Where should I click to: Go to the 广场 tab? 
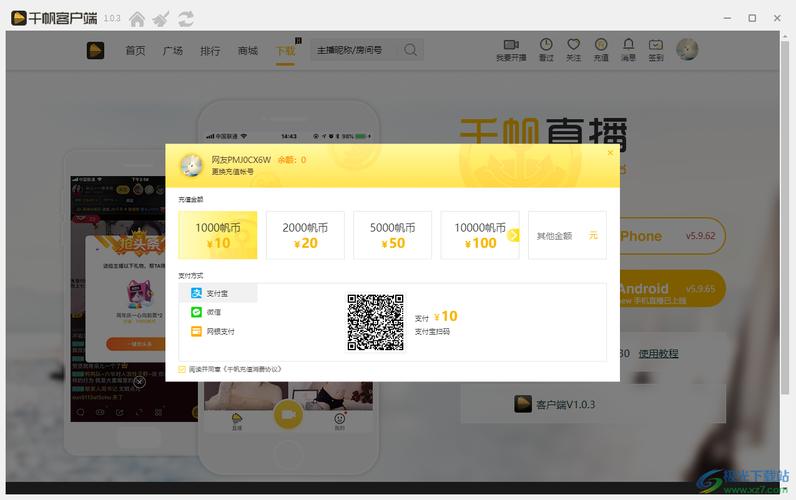(x=172, y=50)
